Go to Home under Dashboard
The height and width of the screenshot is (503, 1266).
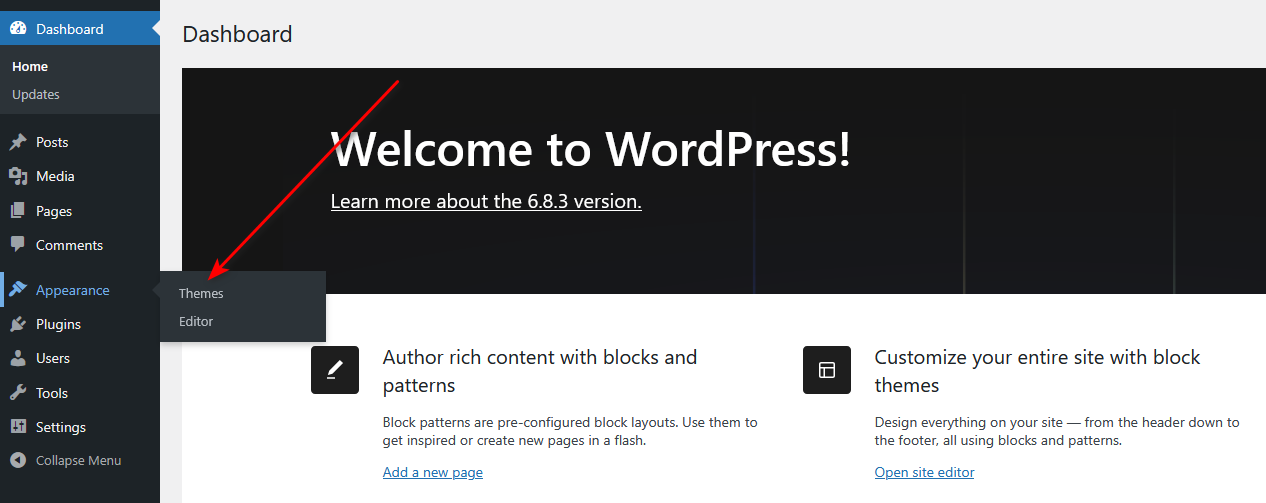click(30, 67)
